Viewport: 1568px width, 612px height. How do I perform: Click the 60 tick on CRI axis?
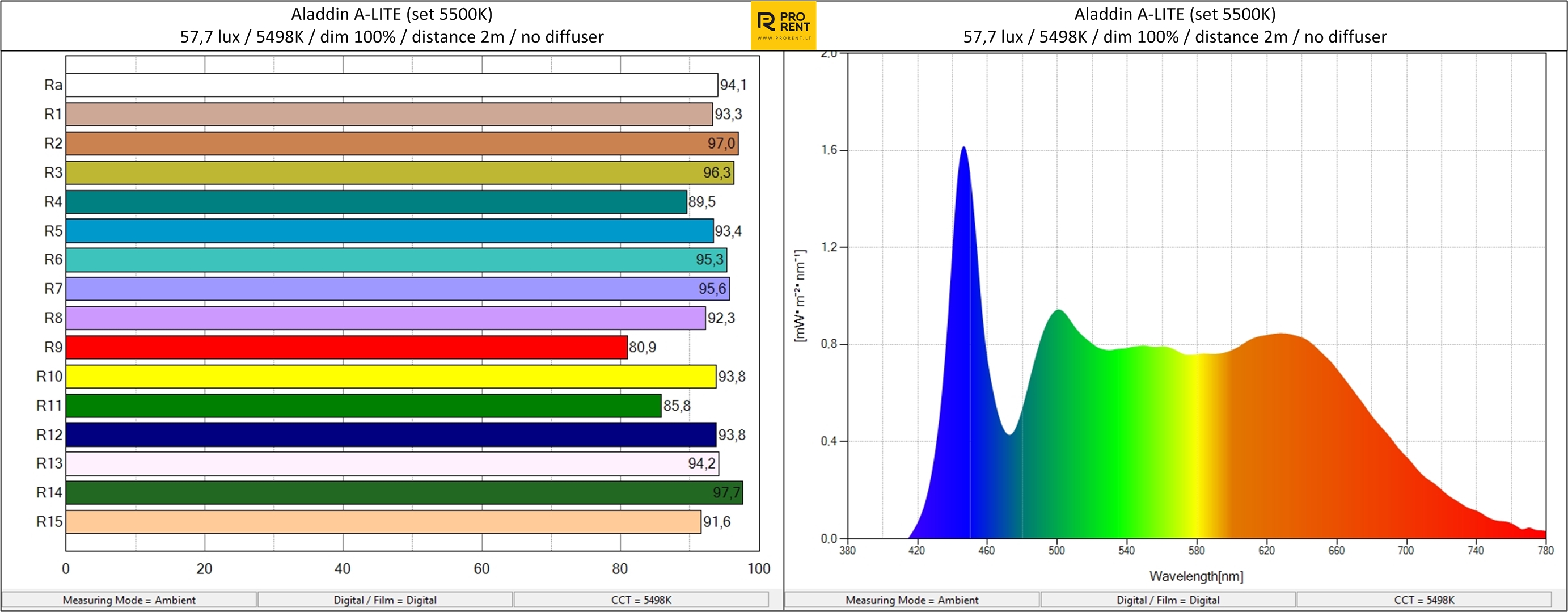point(481,569)
